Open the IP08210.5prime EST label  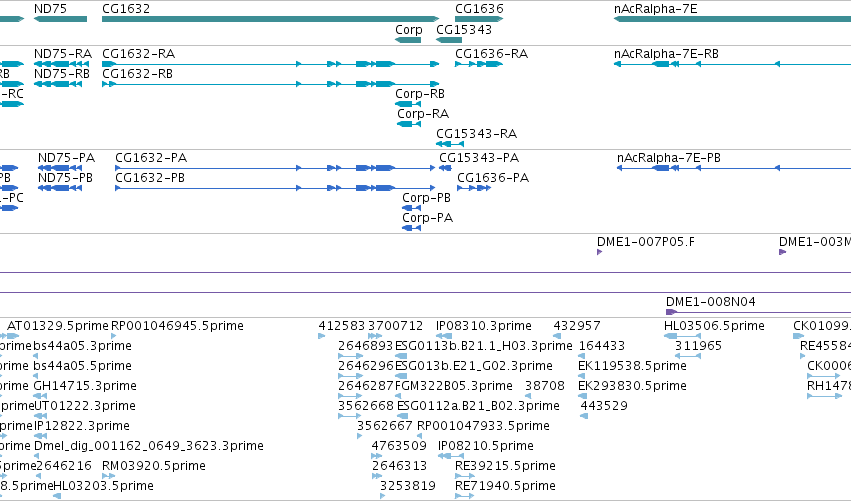tap(486, 446)
